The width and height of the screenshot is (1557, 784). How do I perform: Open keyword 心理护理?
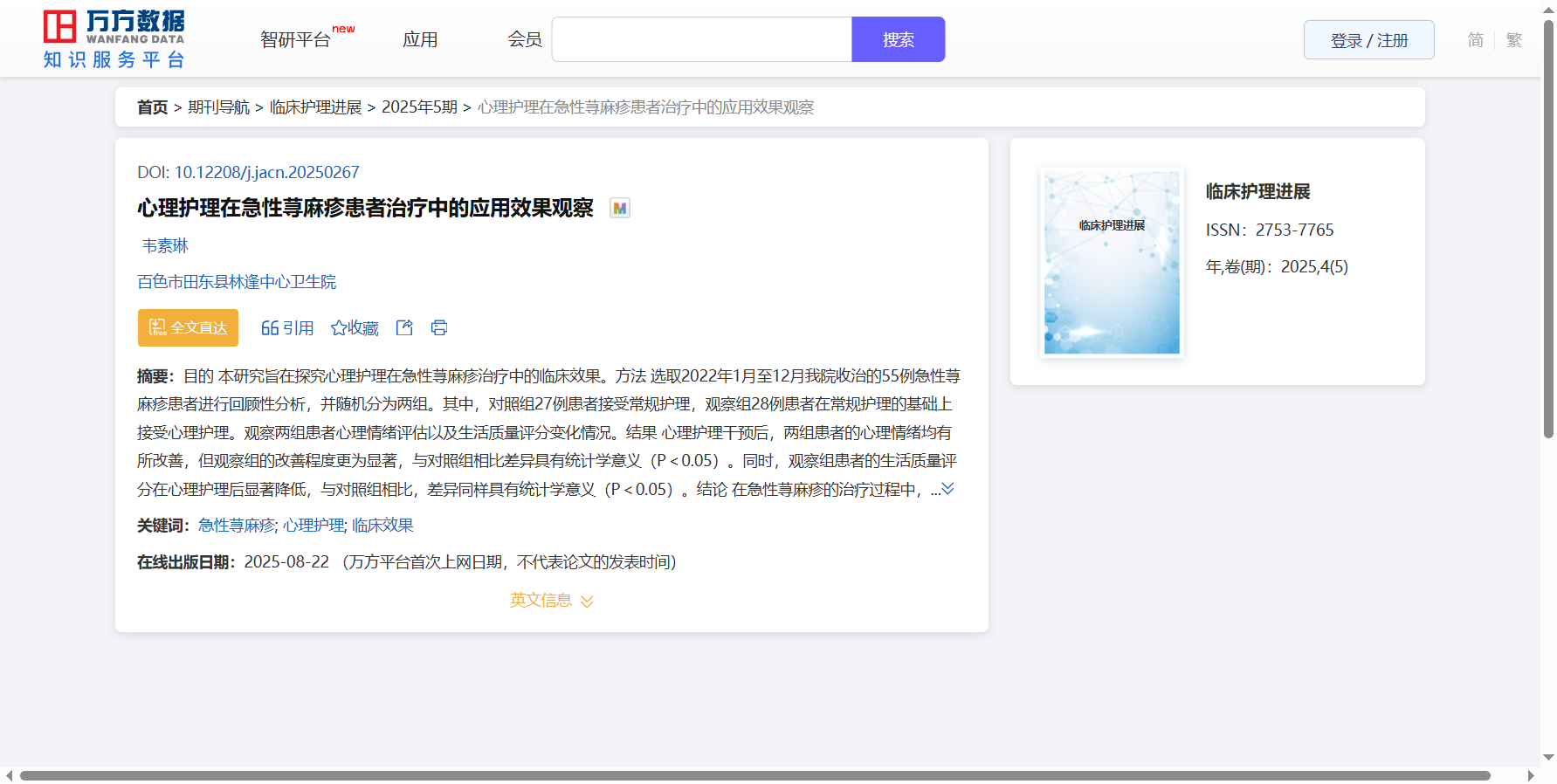[313, 526]
